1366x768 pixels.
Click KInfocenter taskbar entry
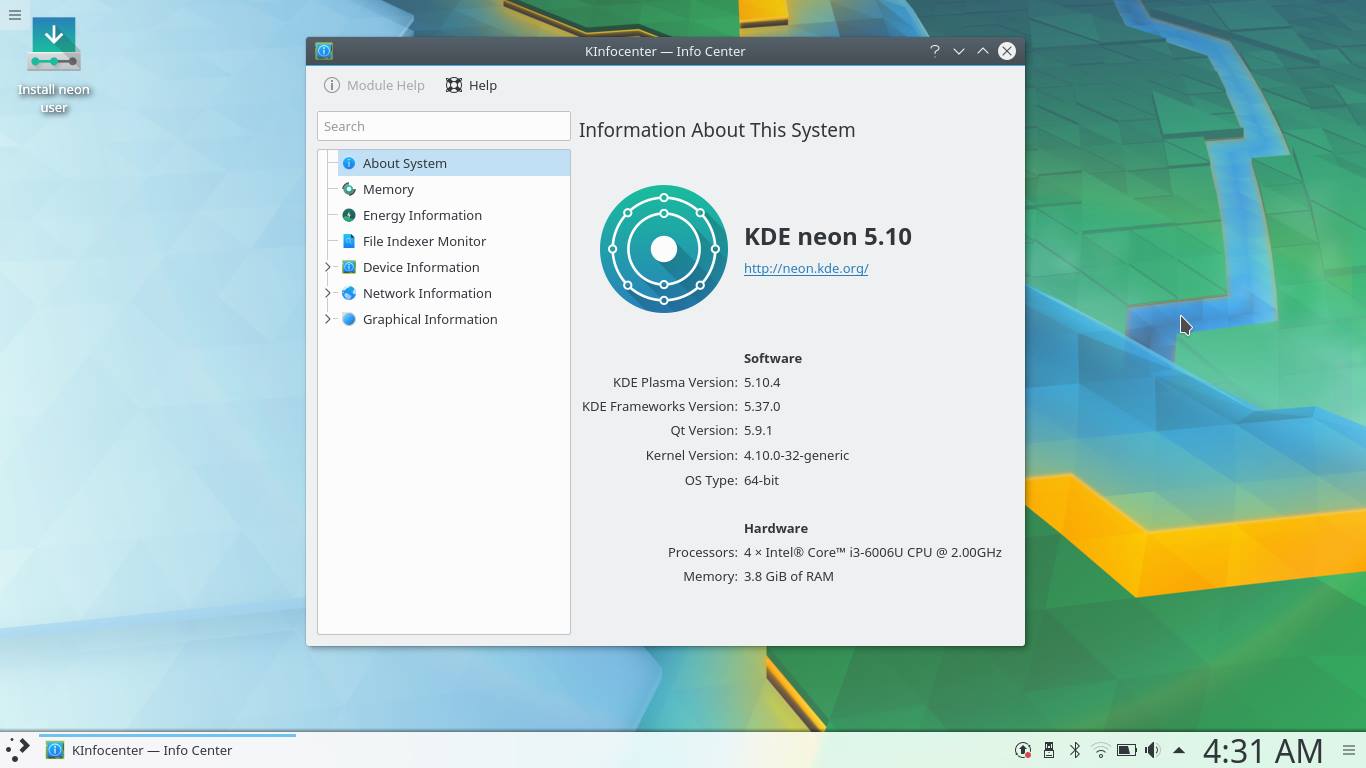[168, 750]
